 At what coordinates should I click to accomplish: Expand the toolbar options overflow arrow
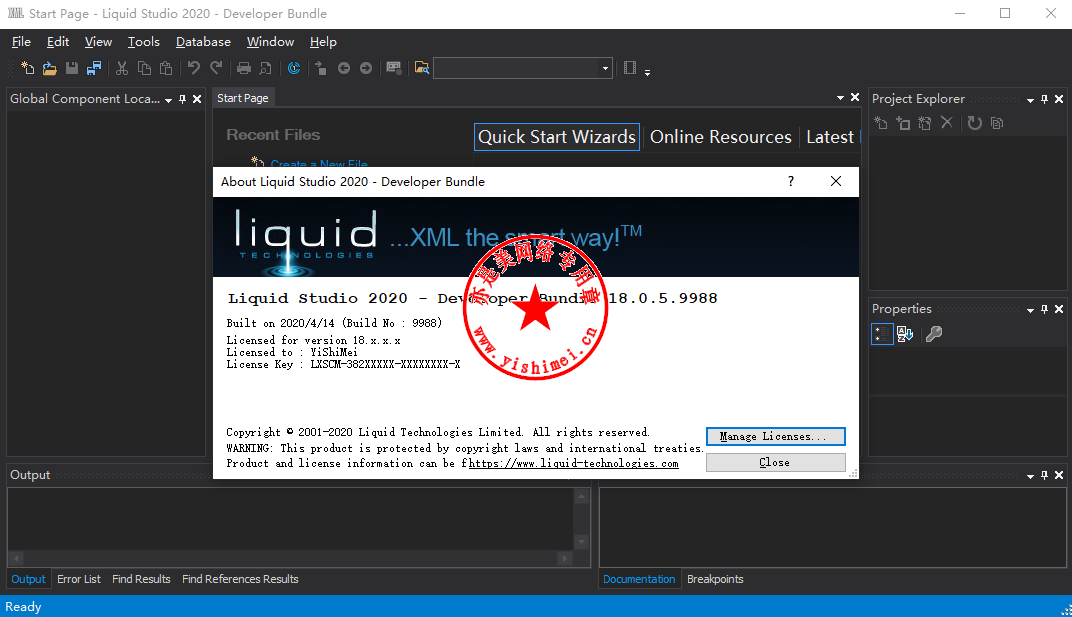tap(647, 72)
